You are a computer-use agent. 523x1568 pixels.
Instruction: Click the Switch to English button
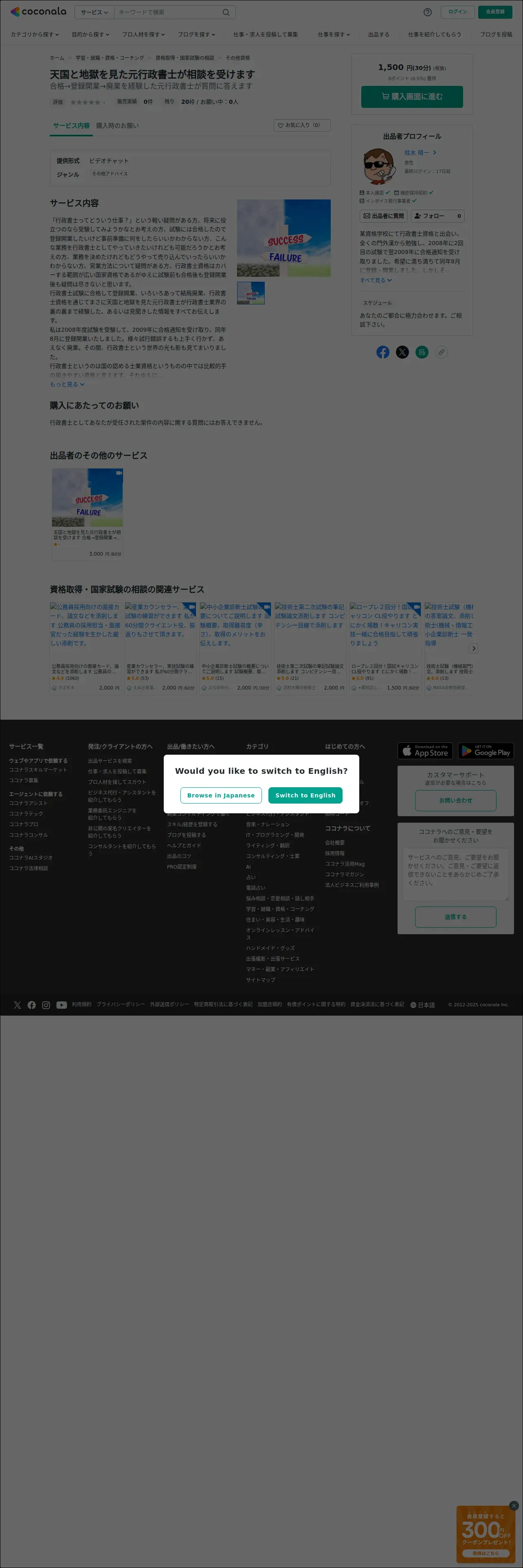pos(305,795)
